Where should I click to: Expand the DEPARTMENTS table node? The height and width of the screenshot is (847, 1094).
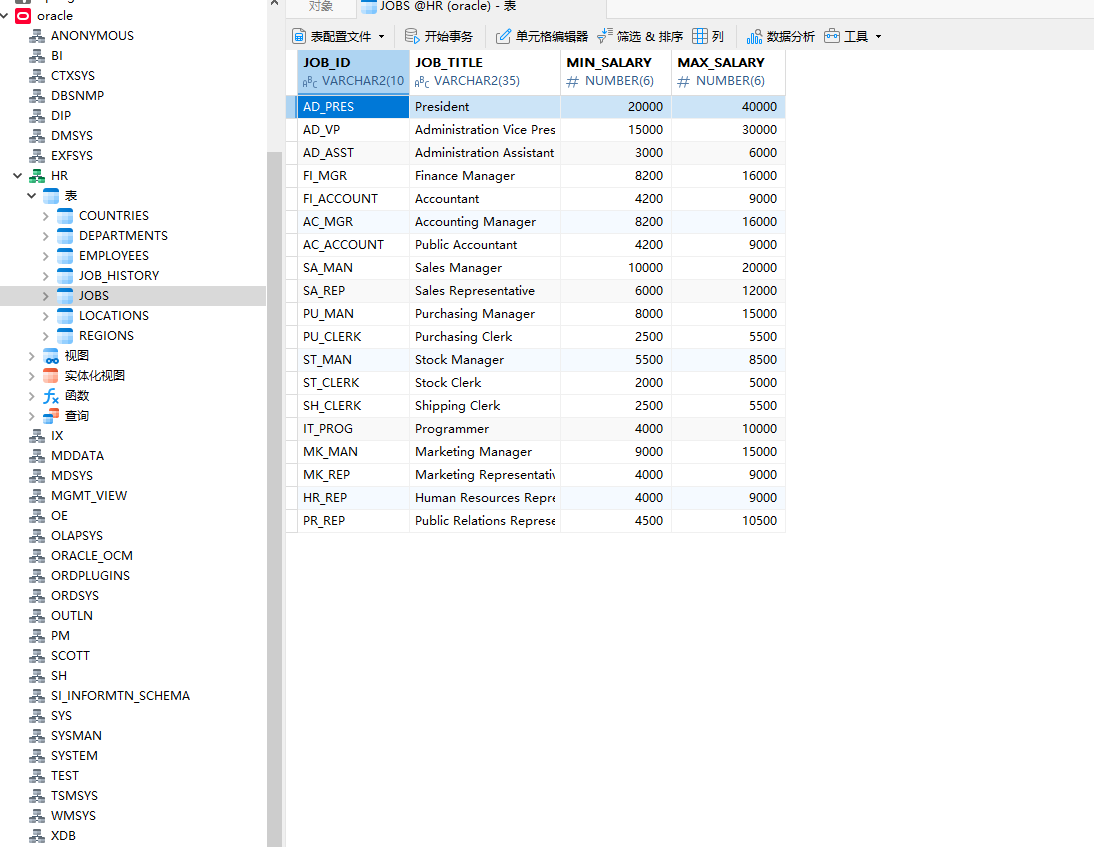coord(45,236)
